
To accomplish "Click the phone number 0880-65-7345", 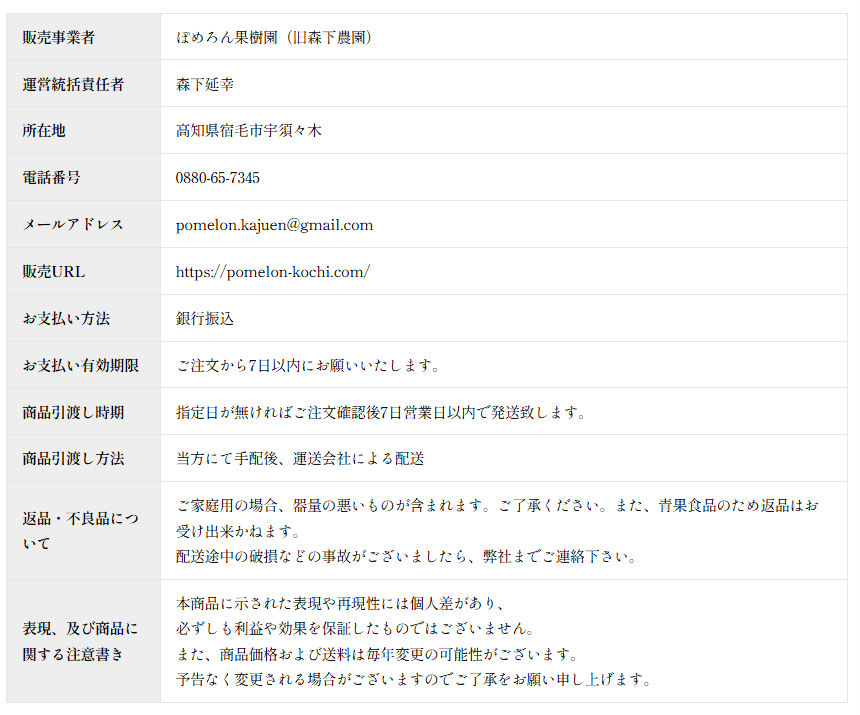I will 217,178.
